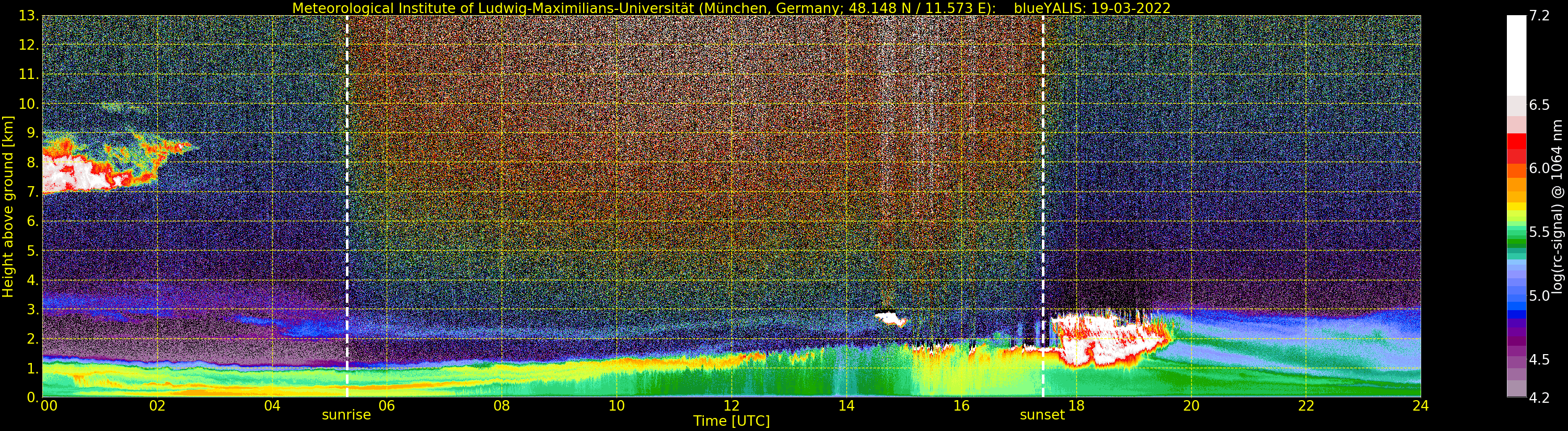Image resolution: width=1568 pixels, height=431 pixels.
Task: Click the '5.0' colorbar value
Action: [x=1539, y=296]
